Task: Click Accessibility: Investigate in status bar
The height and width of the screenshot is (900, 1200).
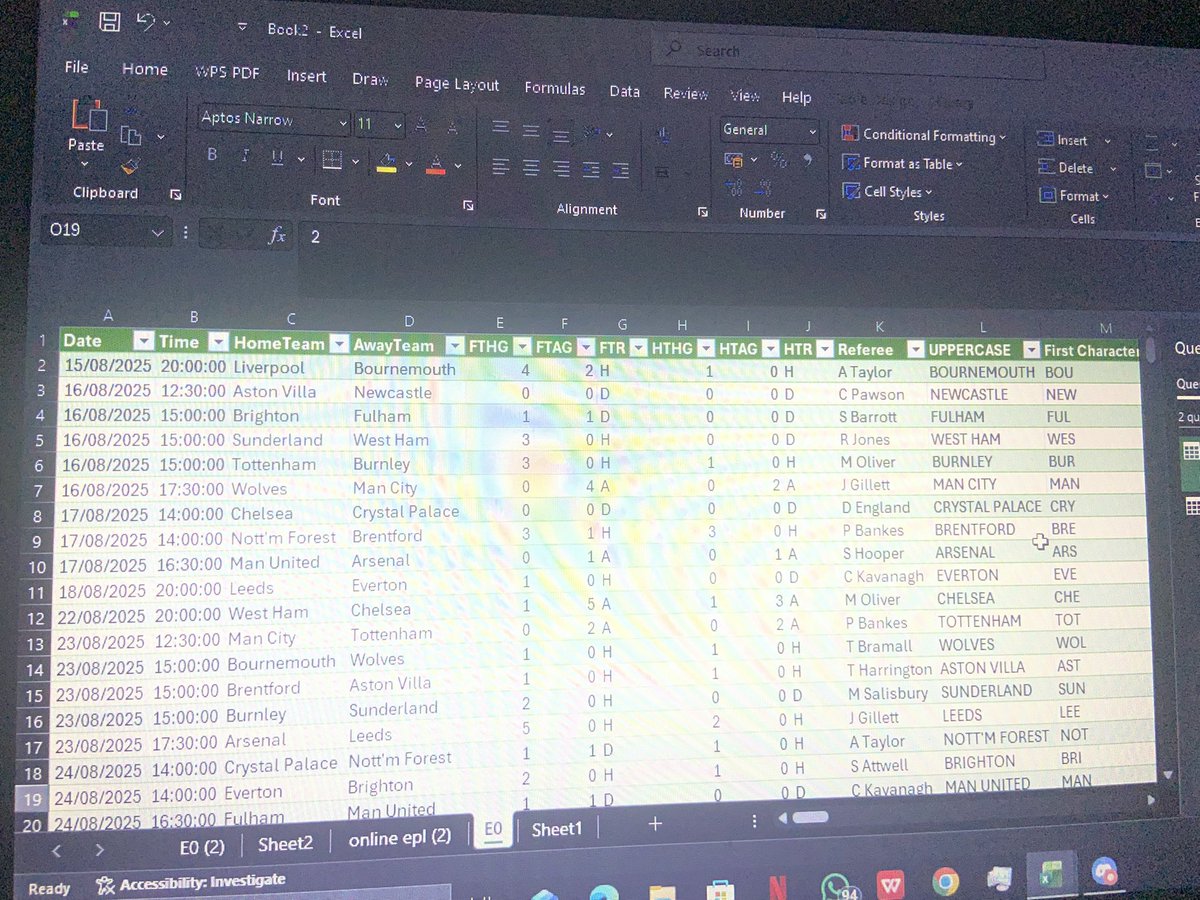Action: [x=190, y=882]
